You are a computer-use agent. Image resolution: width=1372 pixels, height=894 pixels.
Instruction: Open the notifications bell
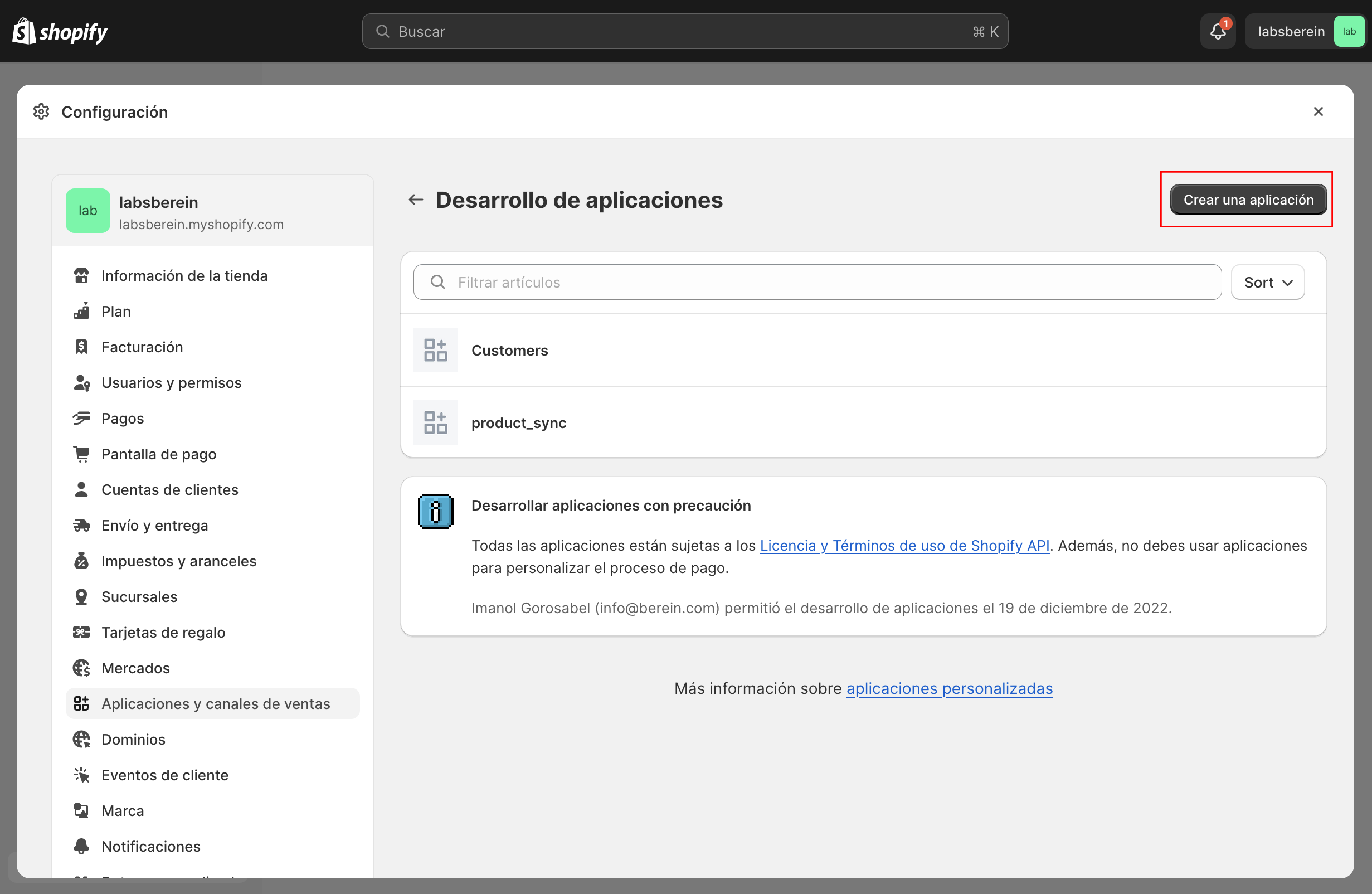point(1218,31)
